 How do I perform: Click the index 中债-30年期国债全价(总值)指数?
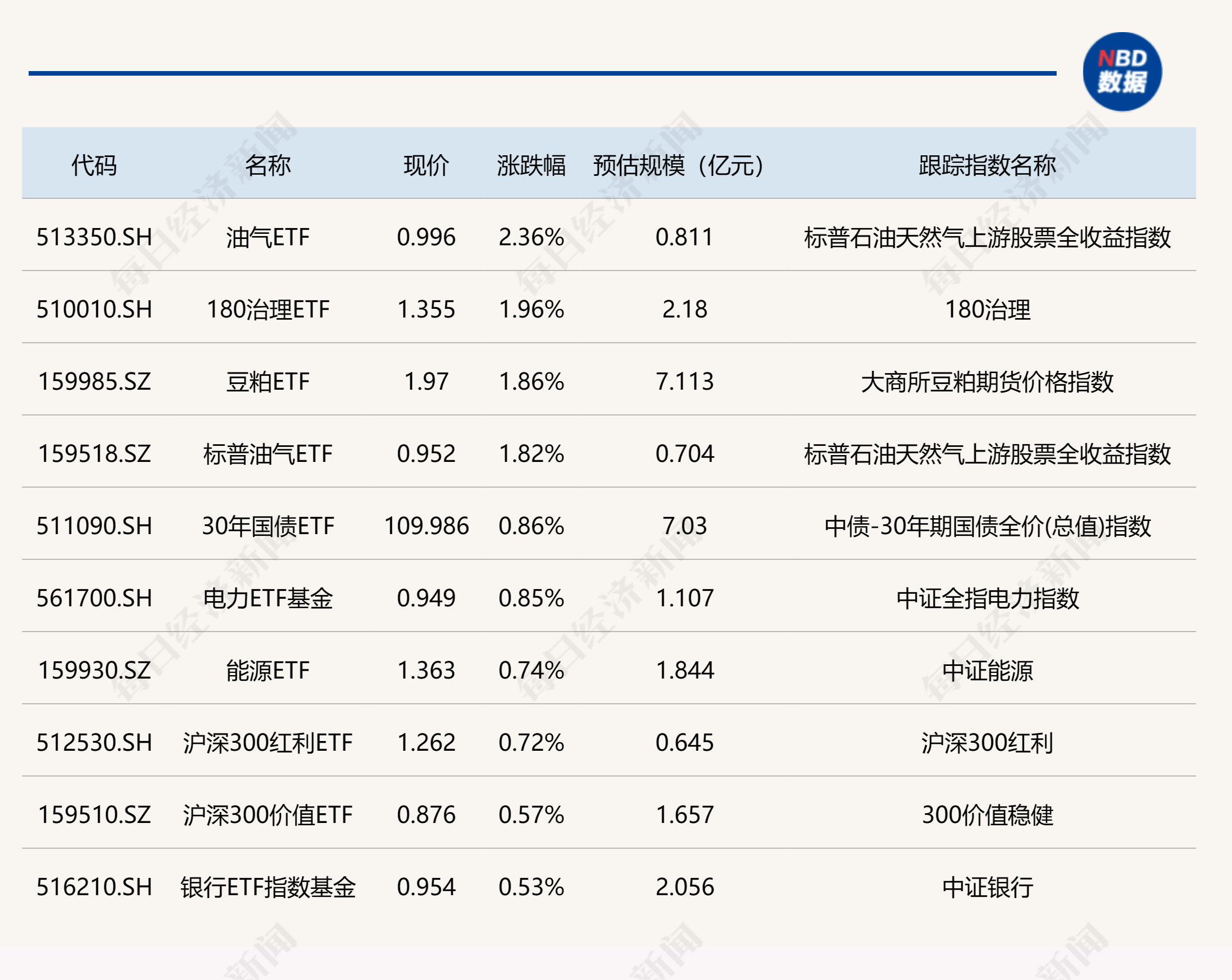click(x=987, y=526)
